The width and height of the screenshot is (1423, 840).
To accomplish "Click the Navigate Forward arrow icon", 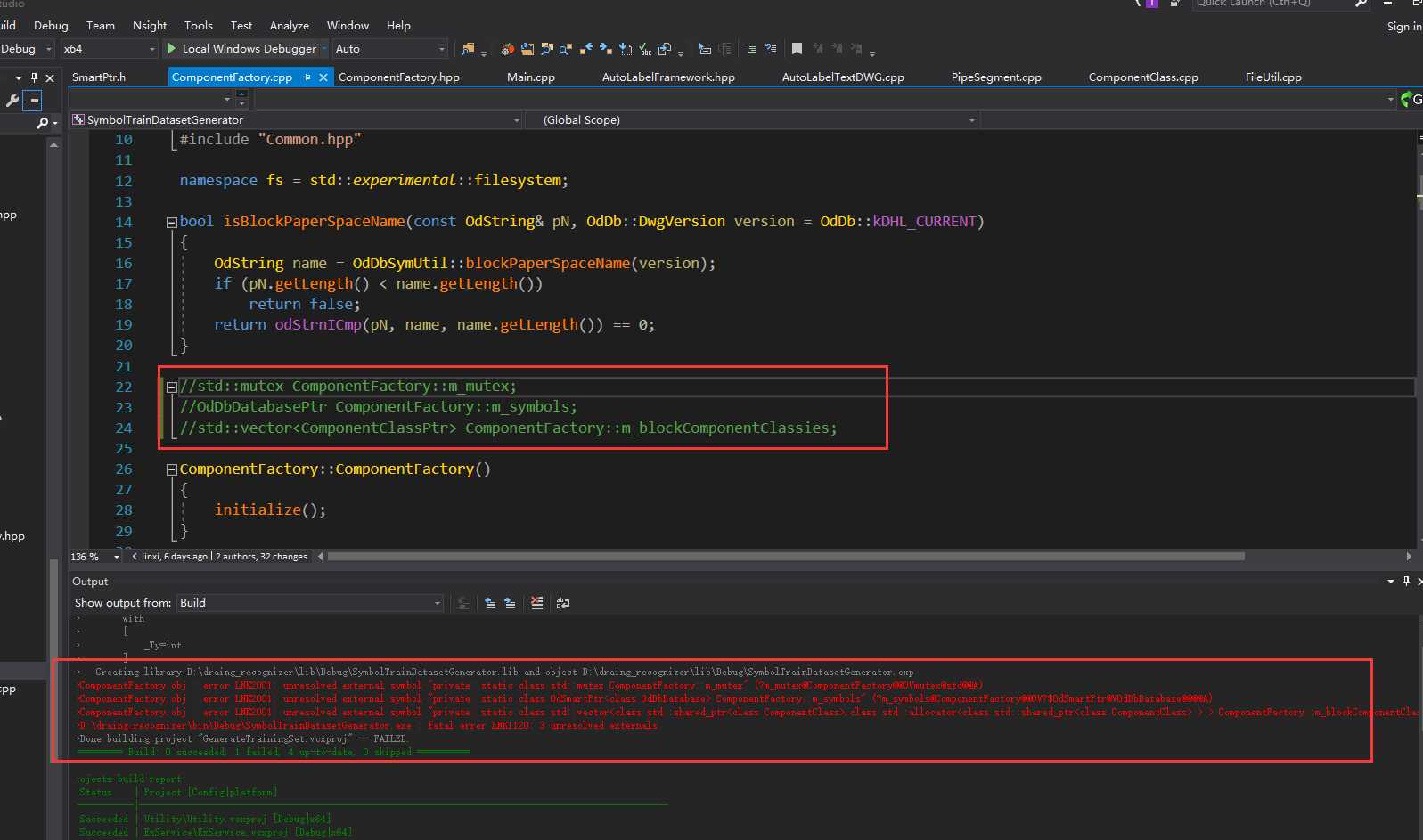I will pos(606,49).
